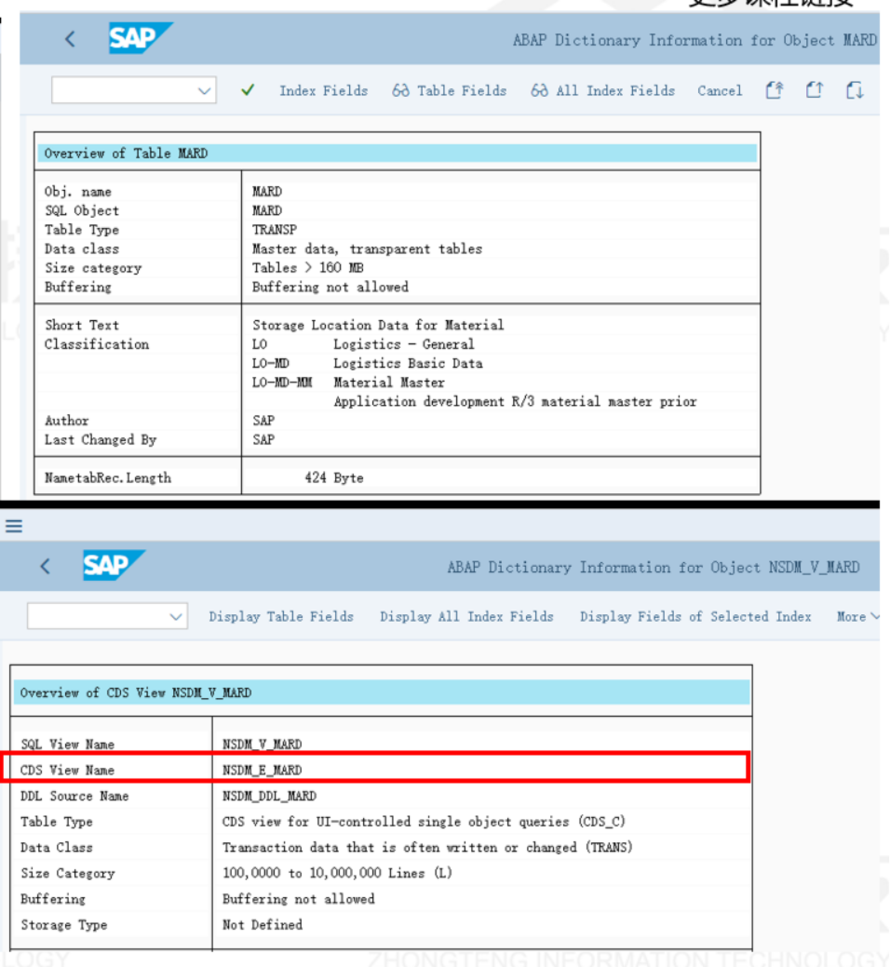Select 'Buffering not allowed' in MARD table
The height and width of the screenshot is (967, 890).
click(330, 287)
